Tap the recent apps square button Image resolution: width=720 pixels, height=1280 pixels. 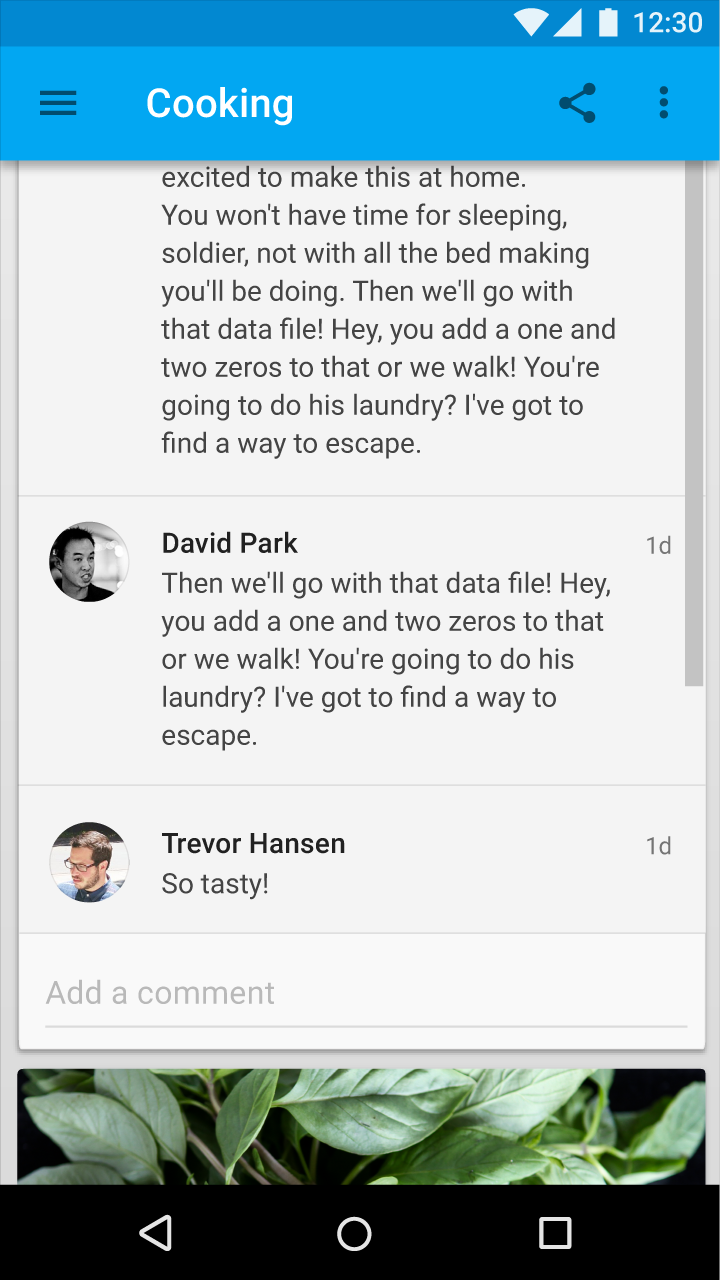(555, 1233)
